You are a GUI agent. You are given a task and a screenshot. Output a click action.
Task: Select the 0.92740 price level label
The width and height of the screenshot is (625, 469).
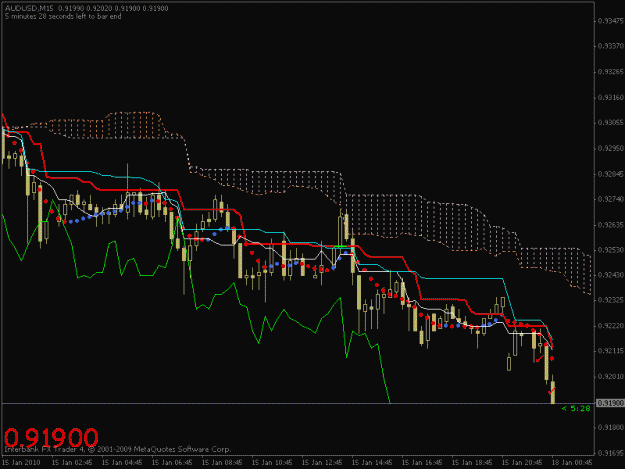[611, 199]
